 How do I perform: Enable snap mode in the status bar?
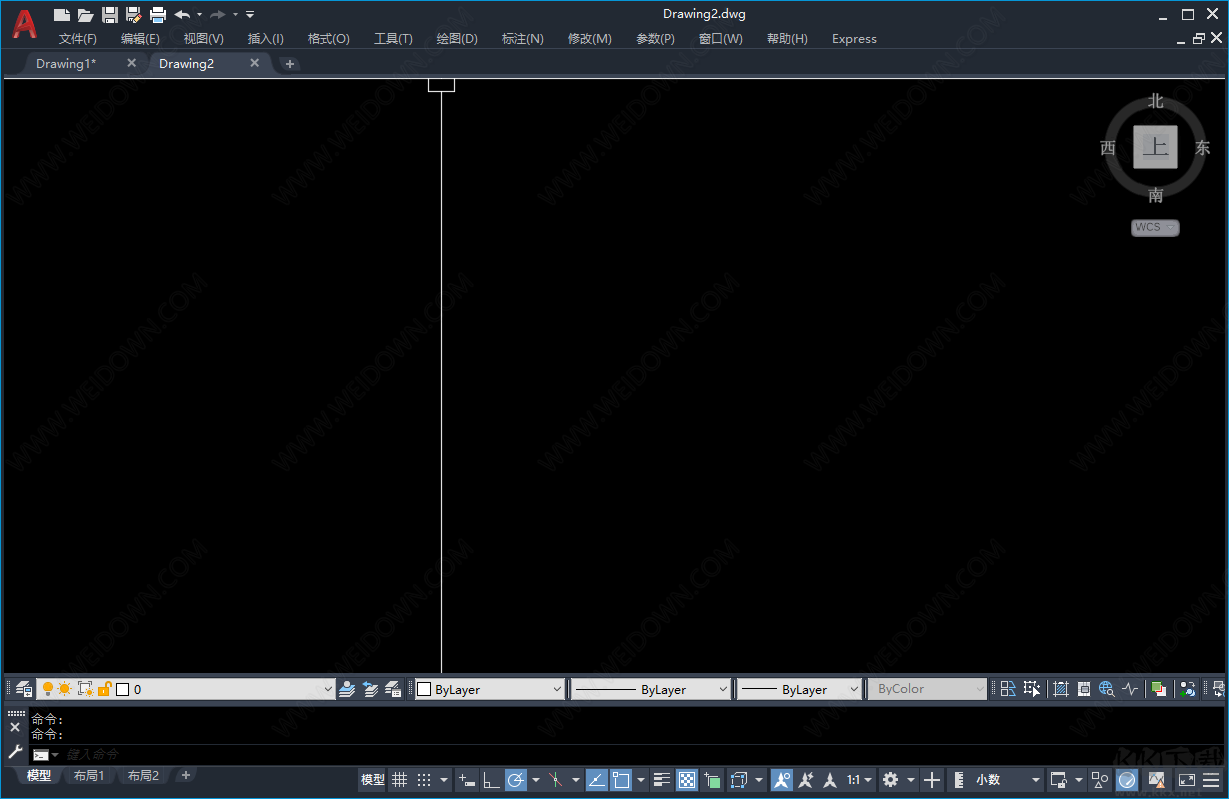[422, 780]
